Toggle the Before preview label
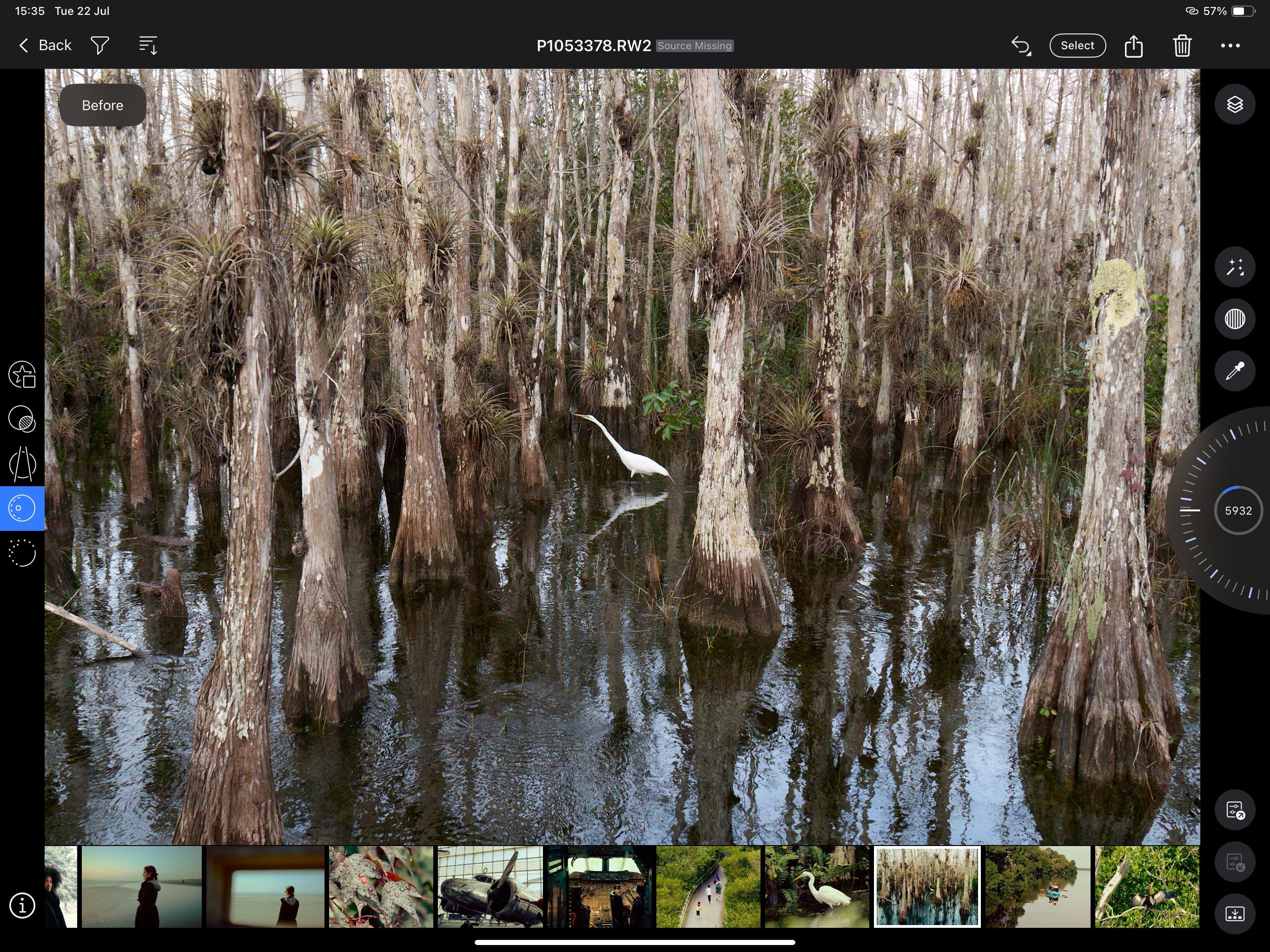 click(102, 105)
